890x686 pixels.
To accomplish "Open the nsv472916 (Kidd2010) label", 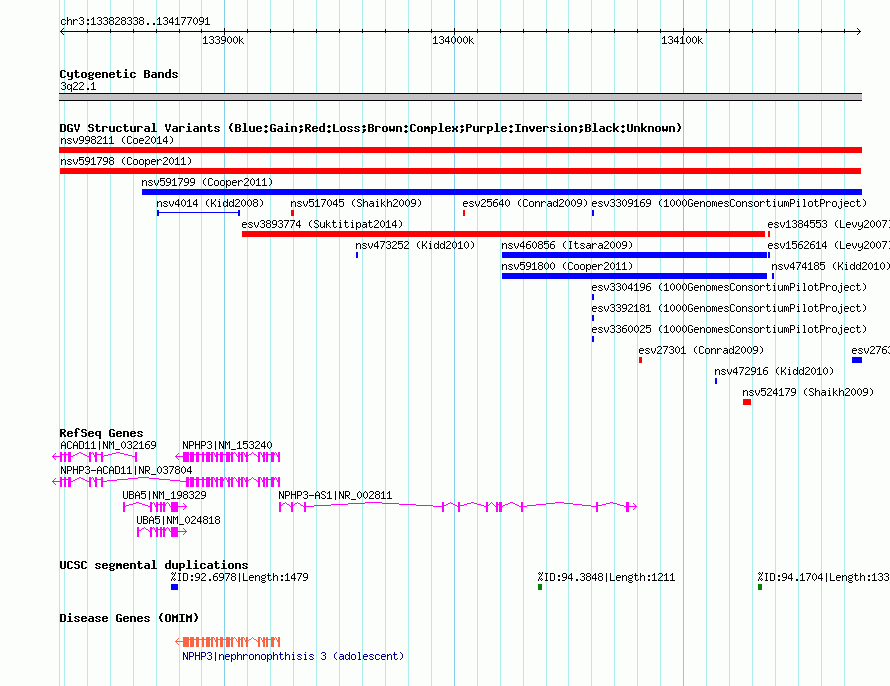I will [774, 371].
